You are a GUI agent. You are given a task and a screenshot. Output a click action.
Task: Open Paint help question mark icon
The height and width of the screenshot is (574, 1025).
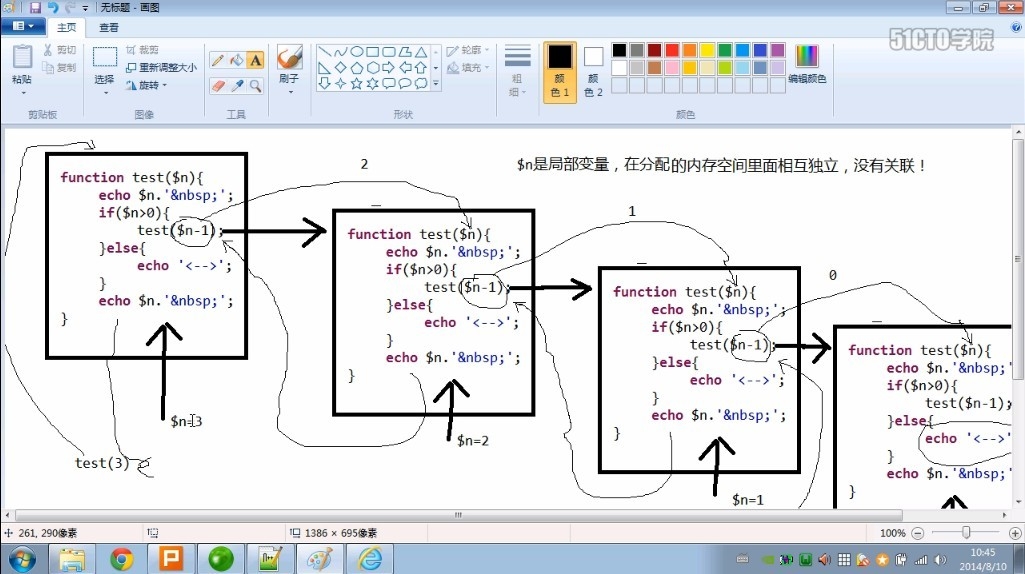1017,27
